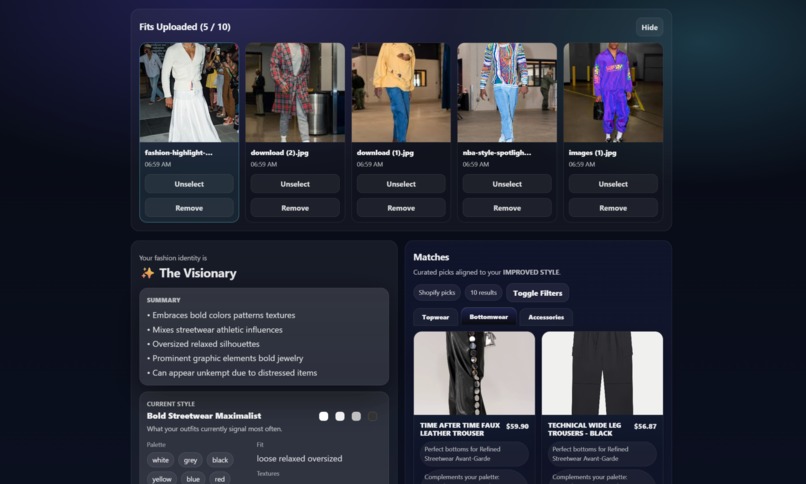This screenshot has width=806, height=484.
Task: Remove download (1).jpg outfit
Action: point(401,208)
